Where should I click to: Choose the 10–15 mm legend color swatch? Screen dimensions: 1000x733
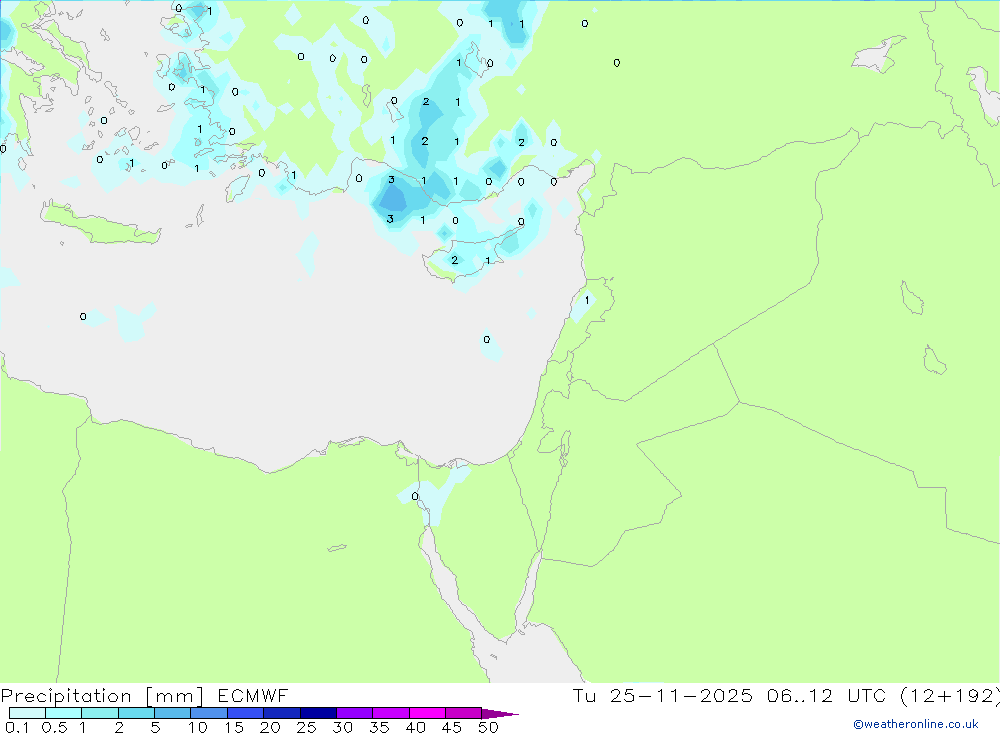[209, 713]
